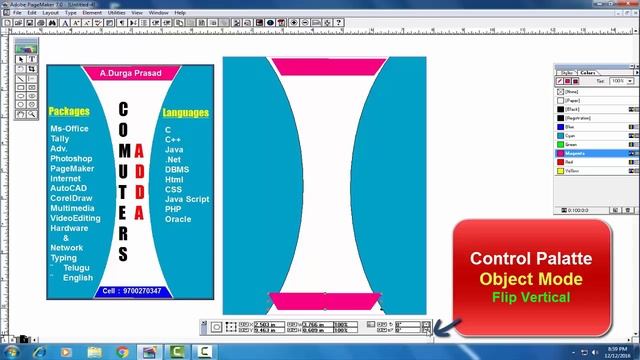The width and height of the screenshot is (640, 360).
Task: Click the Spelling check toolbar icon
Action: 98,23
